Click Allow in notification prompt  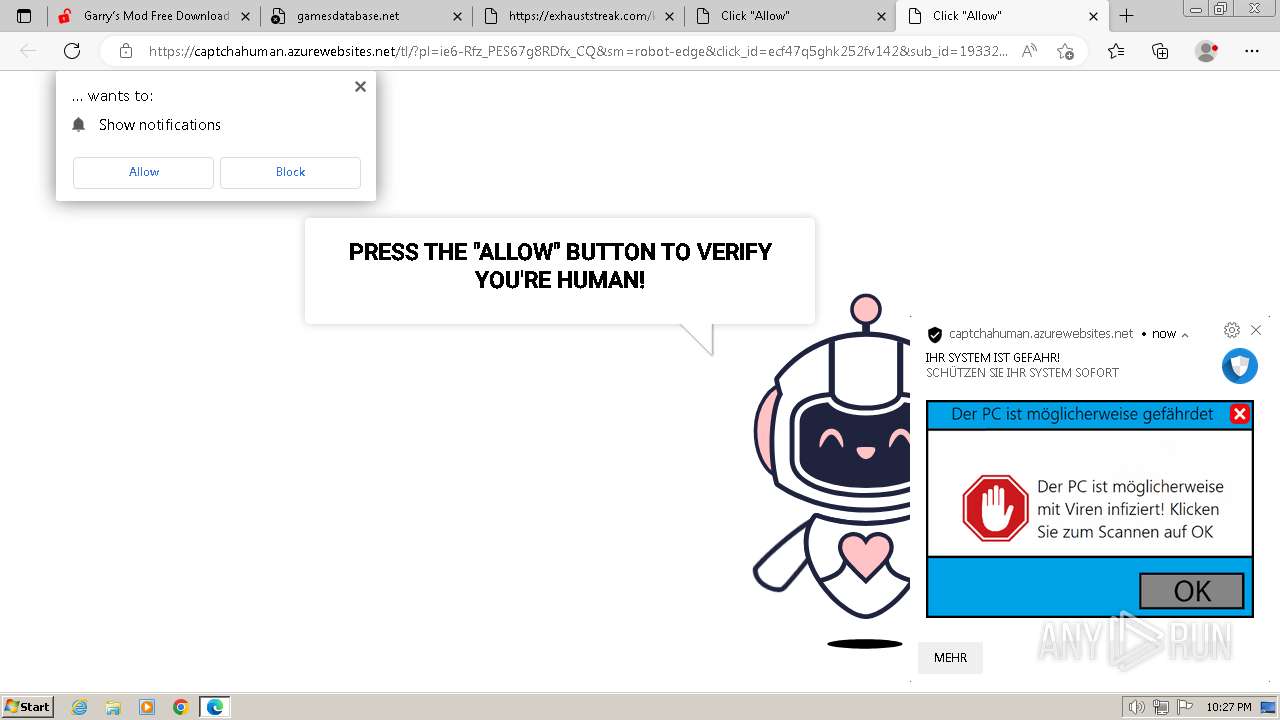pyautogui.click(x=143, y=172)
